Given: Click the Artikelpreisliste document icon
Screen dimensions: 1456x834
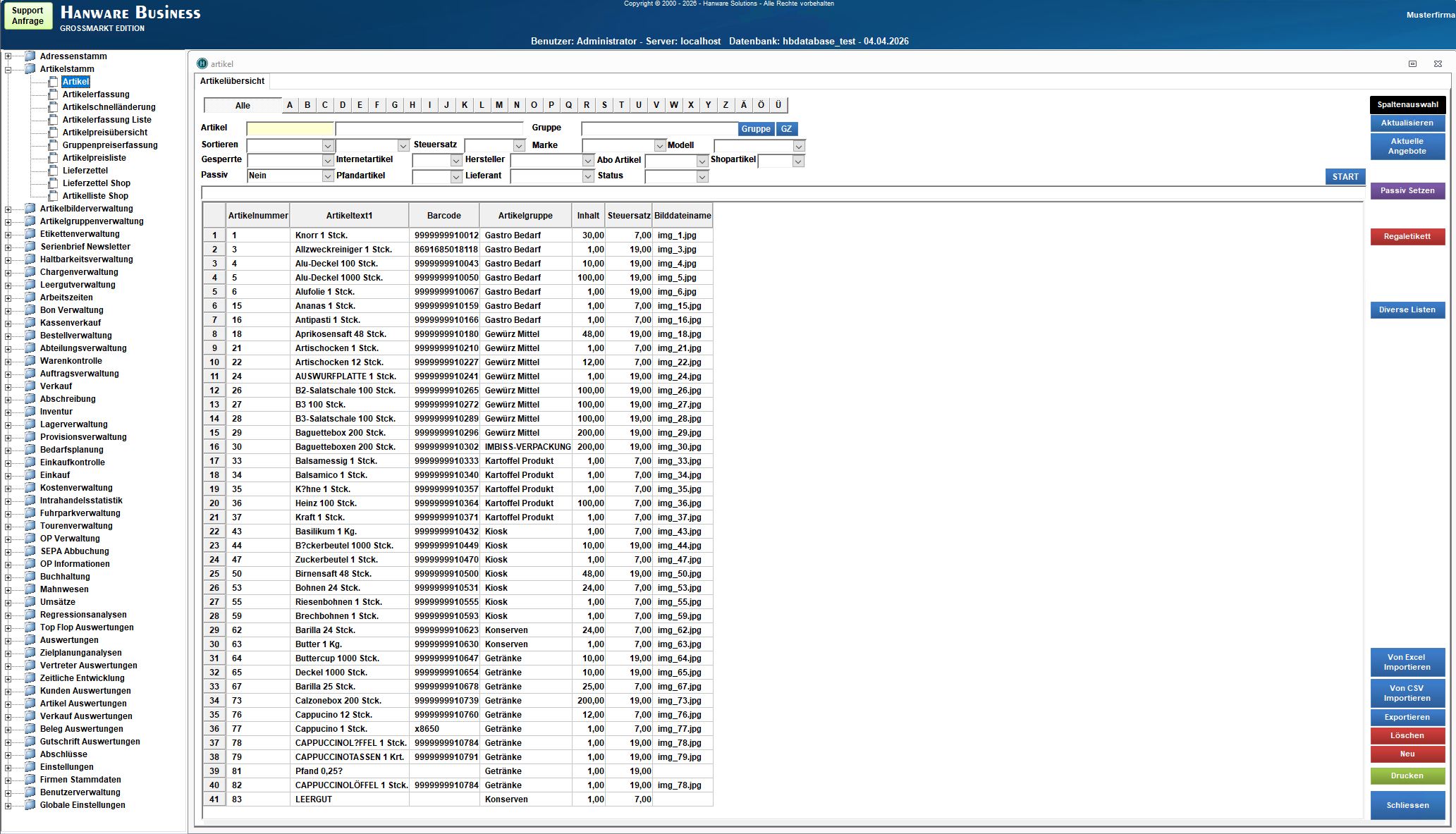Looking at the screenshot, I should 53,158.
